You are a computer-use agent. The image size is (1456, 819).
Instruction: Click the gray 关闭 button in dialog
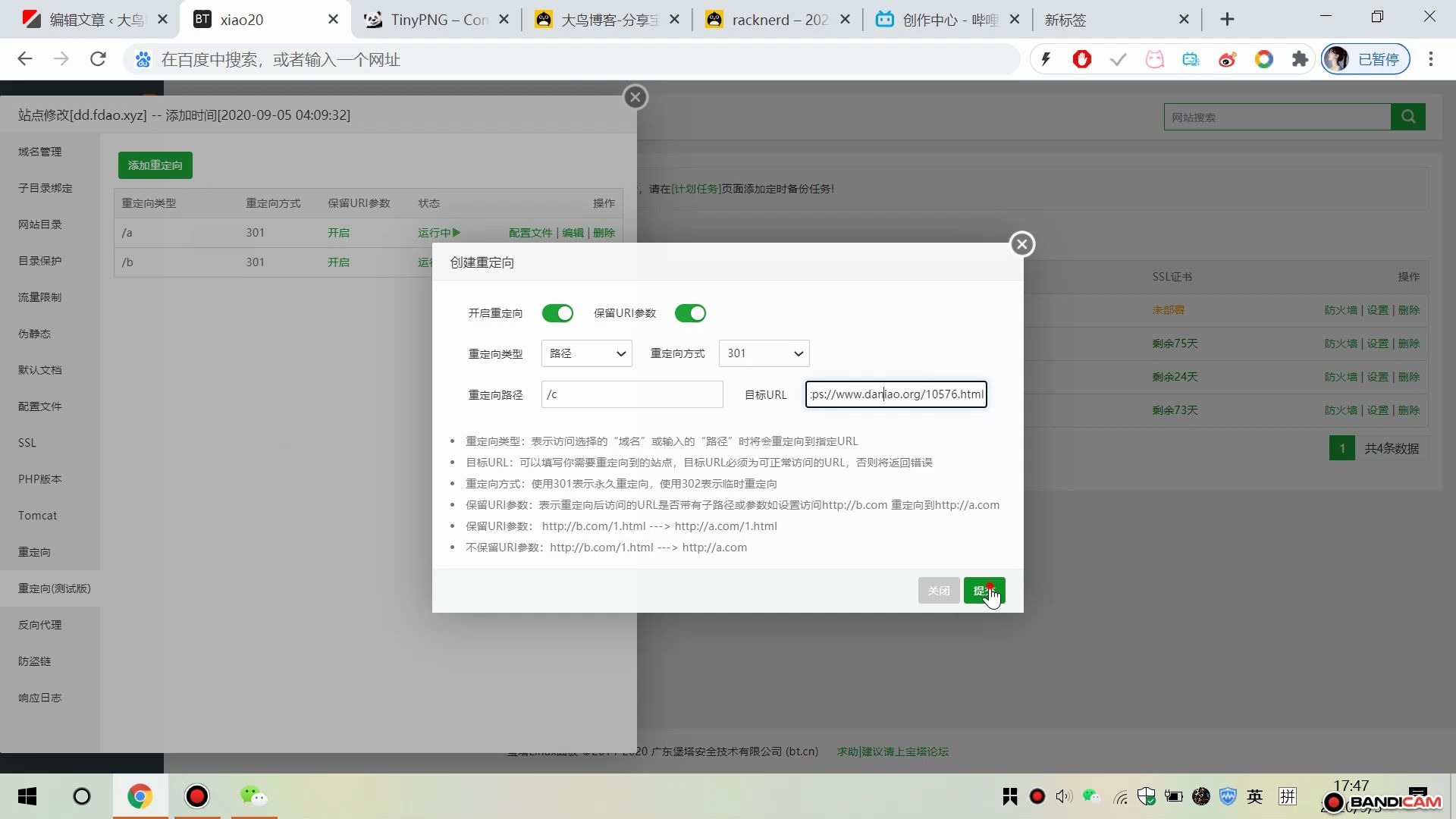[x=939, y=591]
